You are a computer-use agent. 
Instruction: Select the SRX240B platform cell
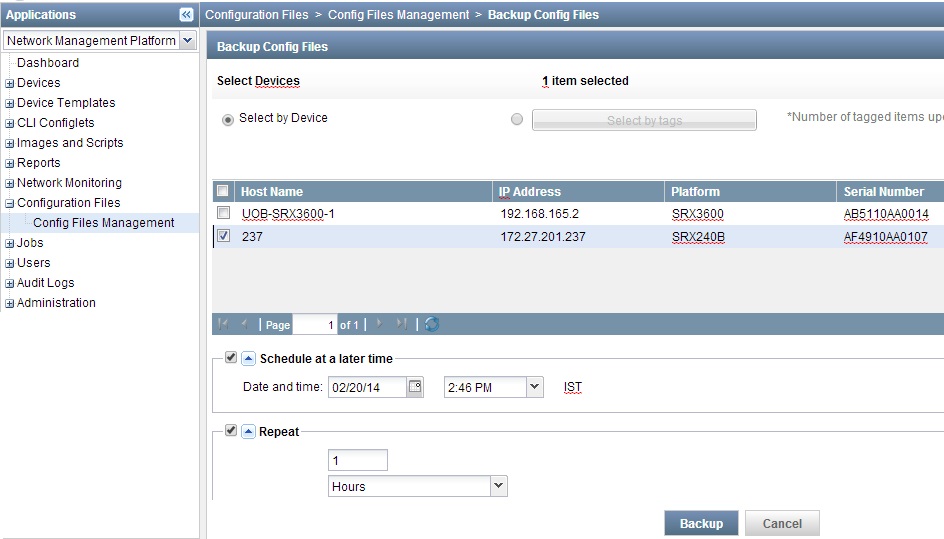point(698,237)
